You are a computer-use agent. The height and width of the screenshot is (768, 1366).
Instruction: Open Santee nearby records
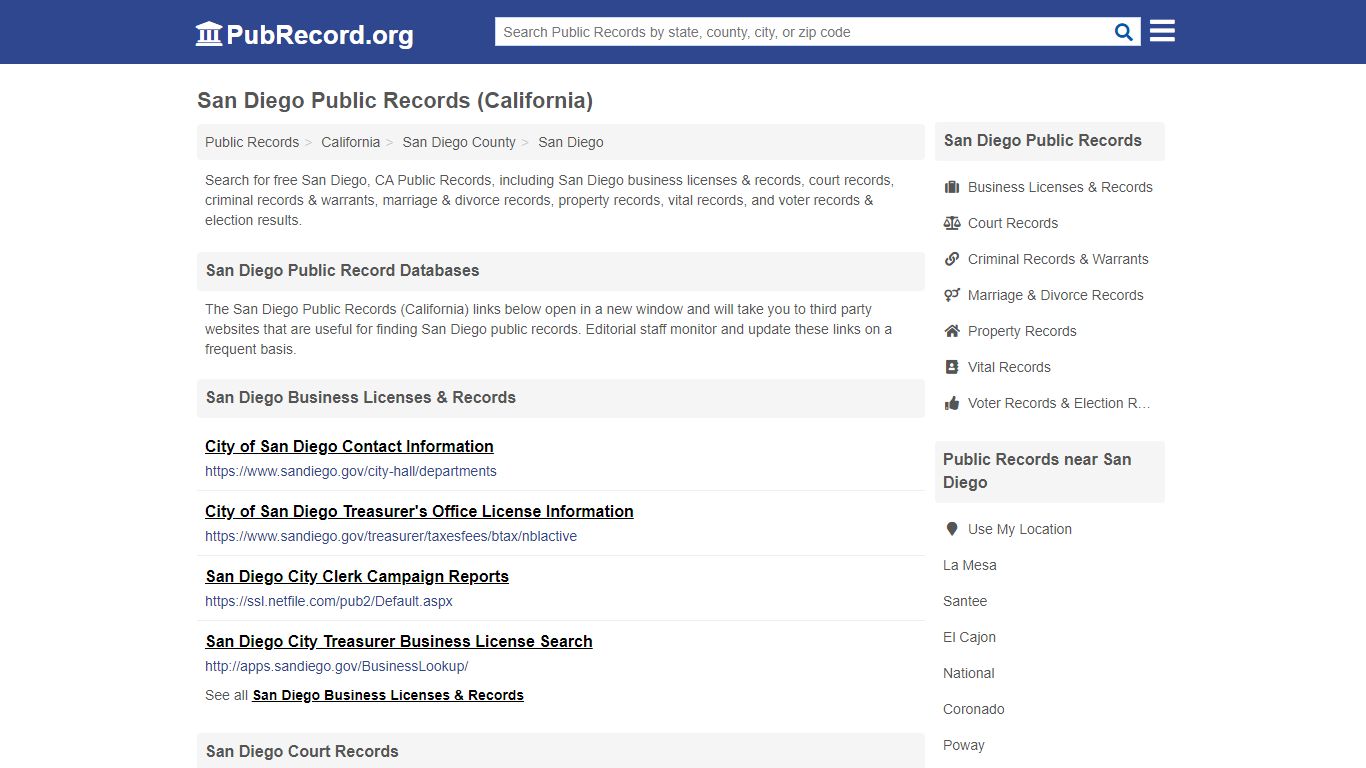(965, 601)
